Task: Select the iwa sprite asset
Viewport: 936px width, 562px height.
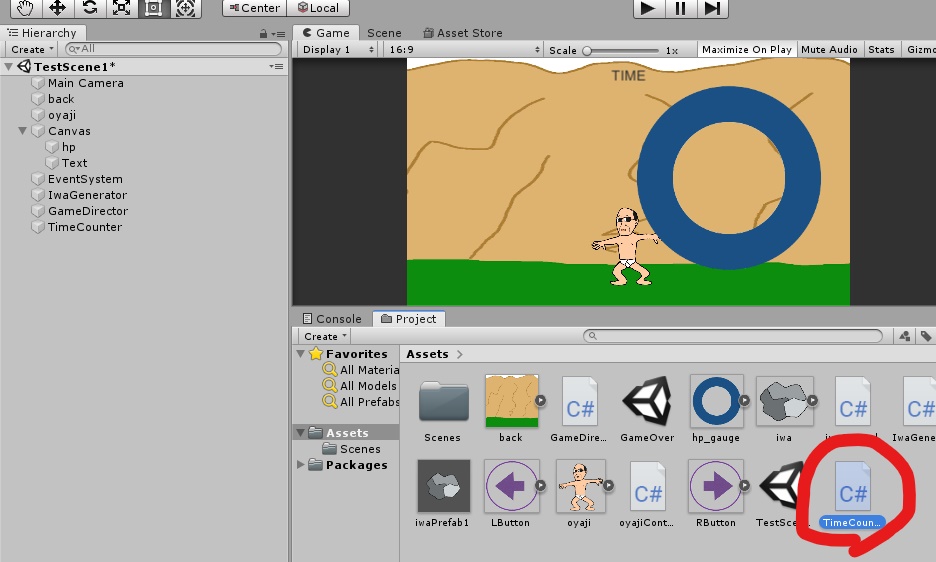Action: tap(784, 411)
